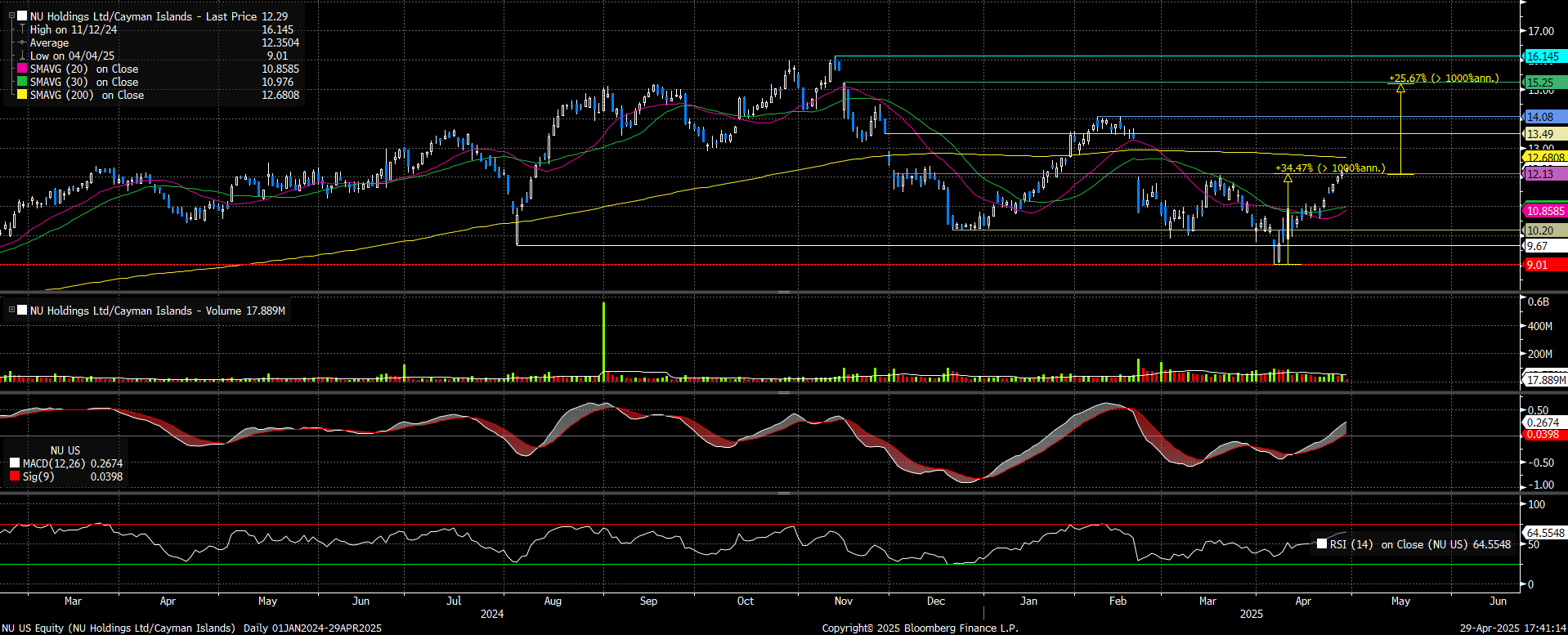Click the Average marker icon in price legend
This screenshot has width=1568, height=635.
click(22, 42)
